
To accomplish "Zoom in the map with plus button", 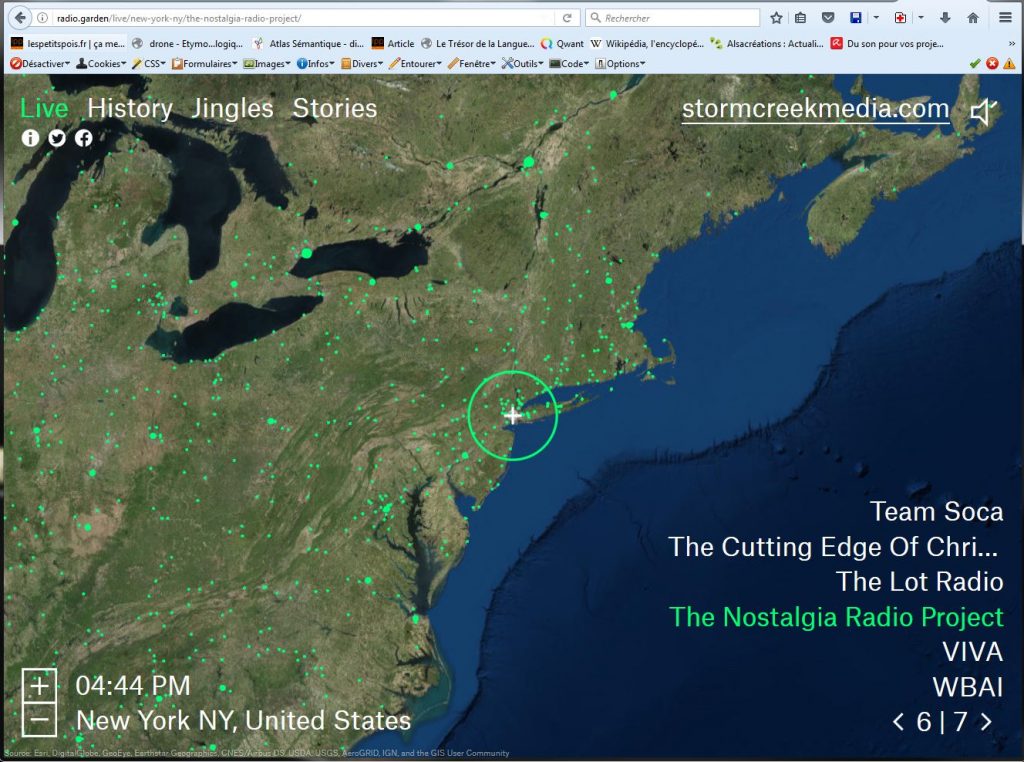I will tap(39, 686).
